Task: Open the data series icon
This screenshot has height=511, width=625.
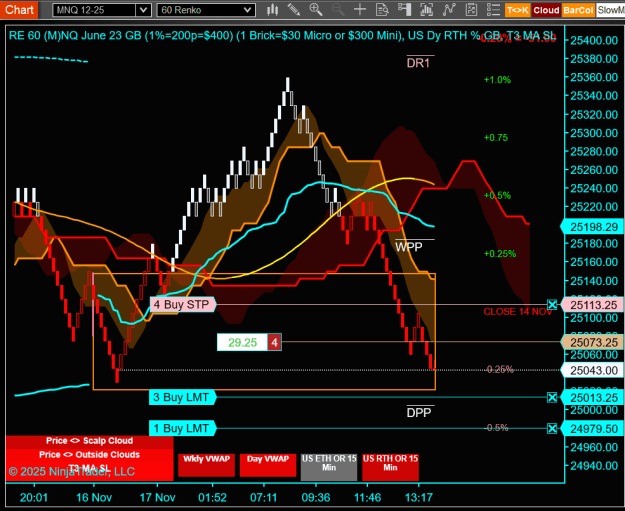Action: click(x=426, y=10)
